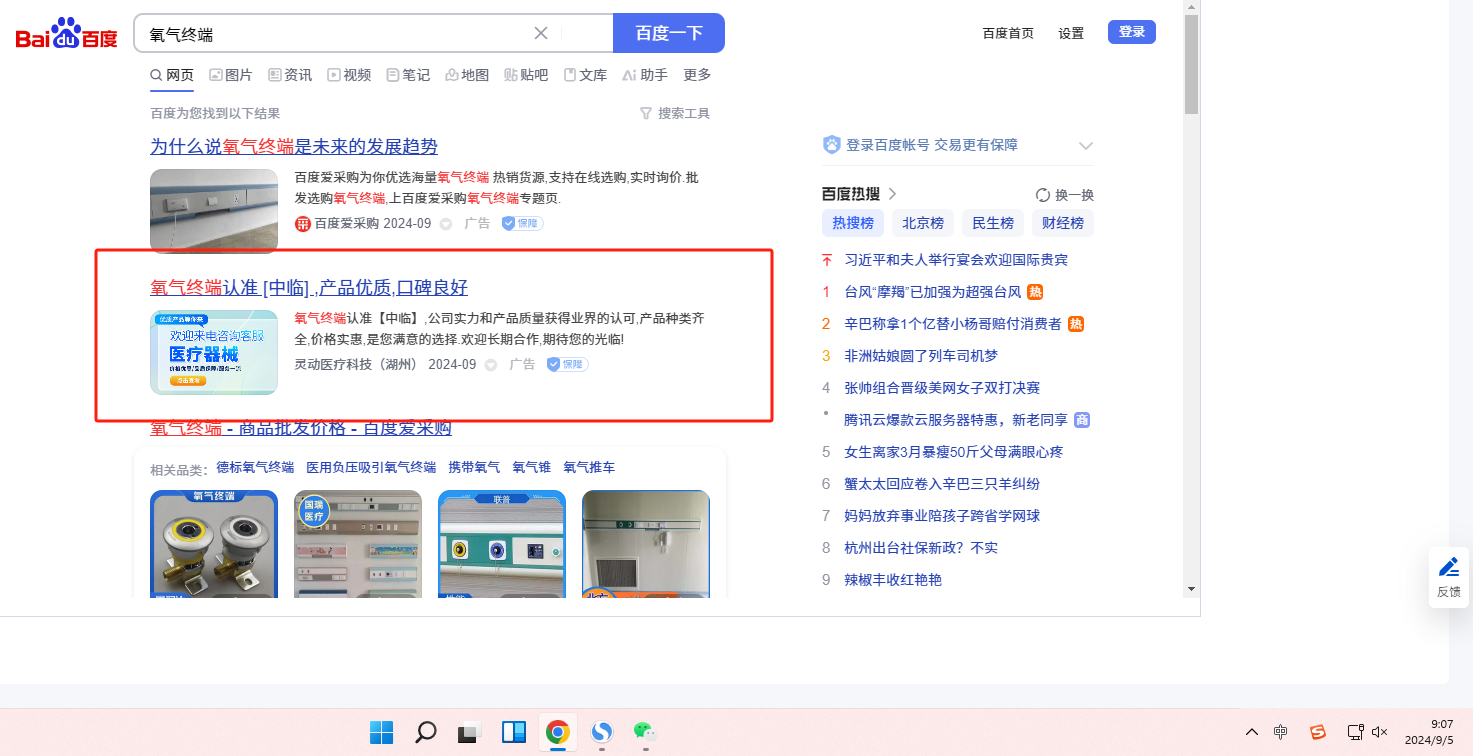Switch to the 文库 tab
This screenshot has height=756, width=1473.
point(585,75)
